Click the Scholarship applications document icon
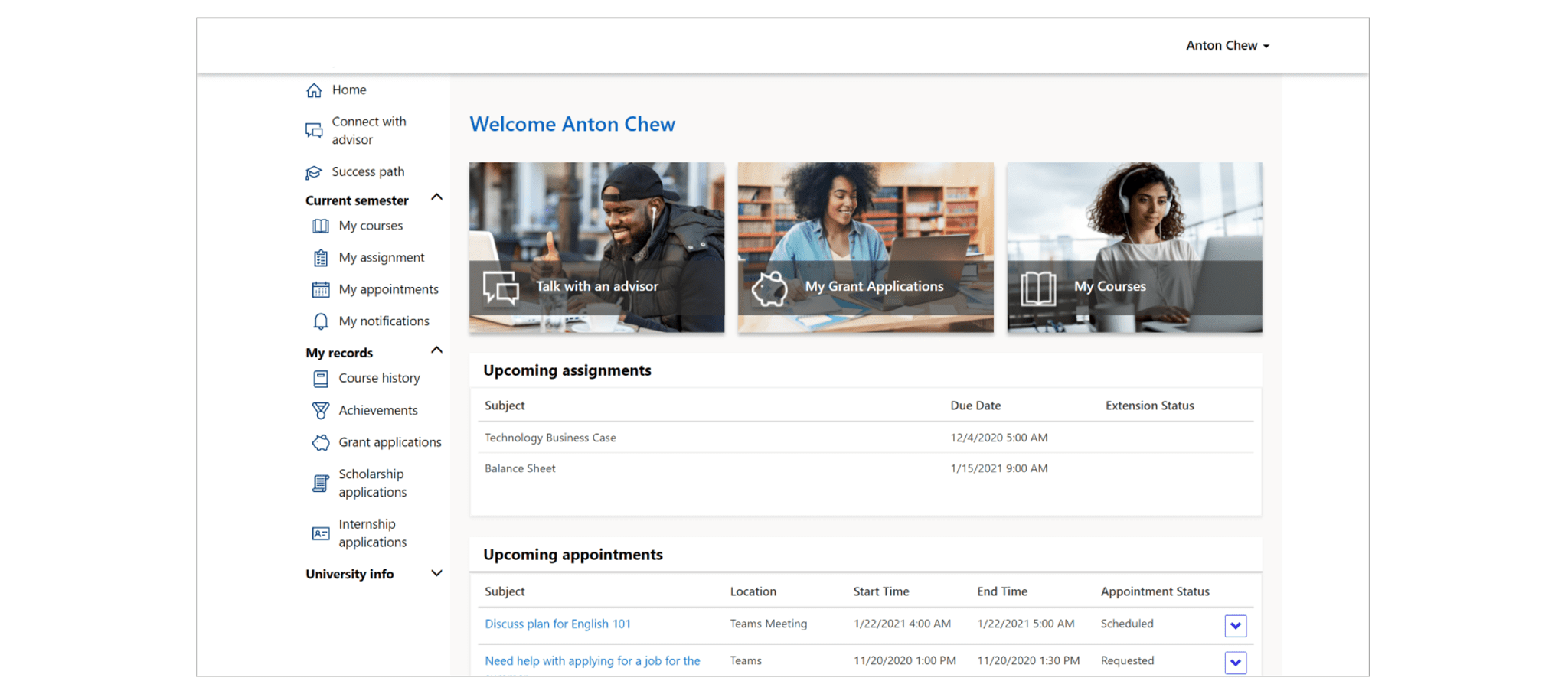The image size is (1568, 694). click(x=321, y=484)
